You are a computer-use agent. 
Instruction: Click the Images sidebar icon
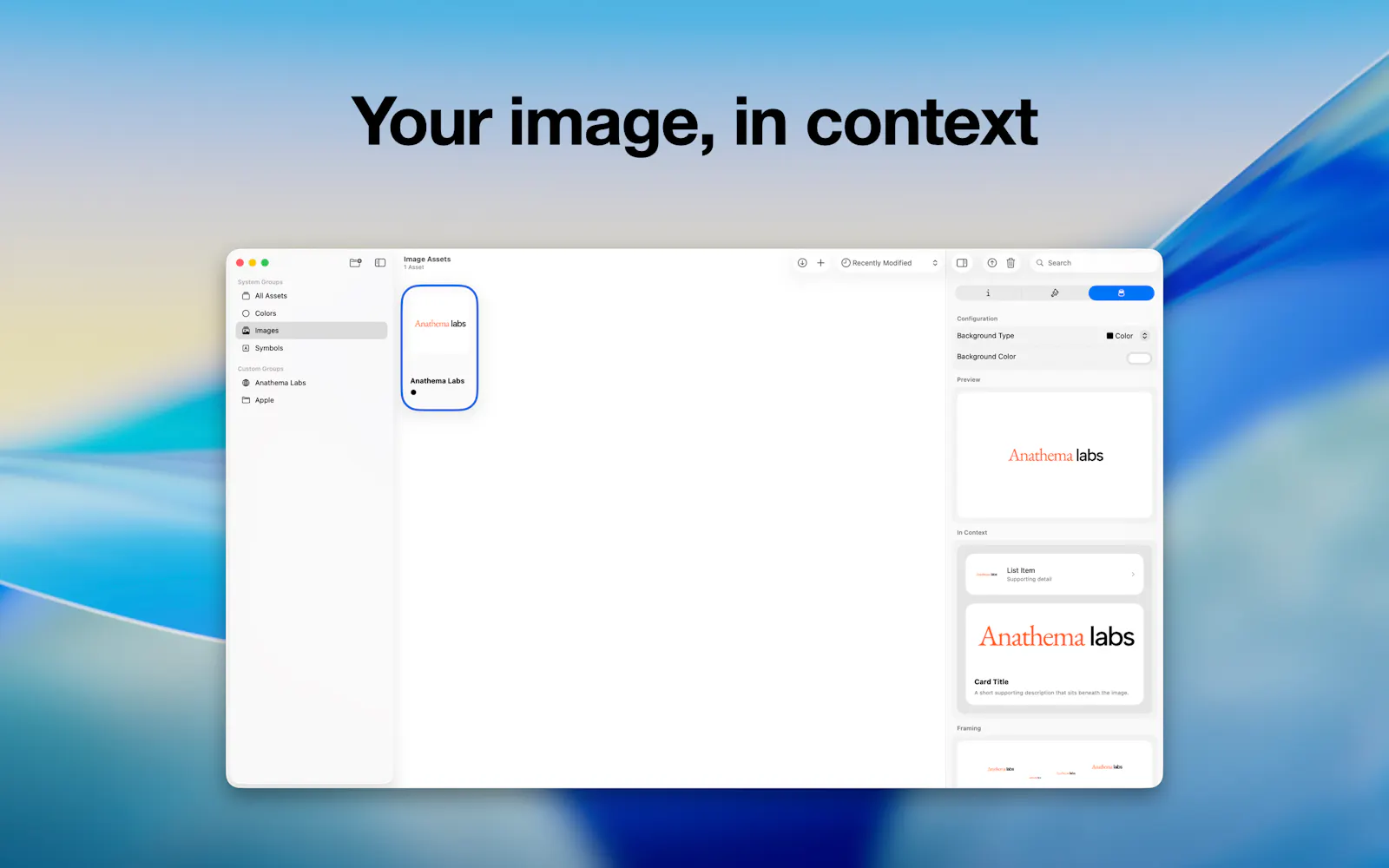point(246,331)
